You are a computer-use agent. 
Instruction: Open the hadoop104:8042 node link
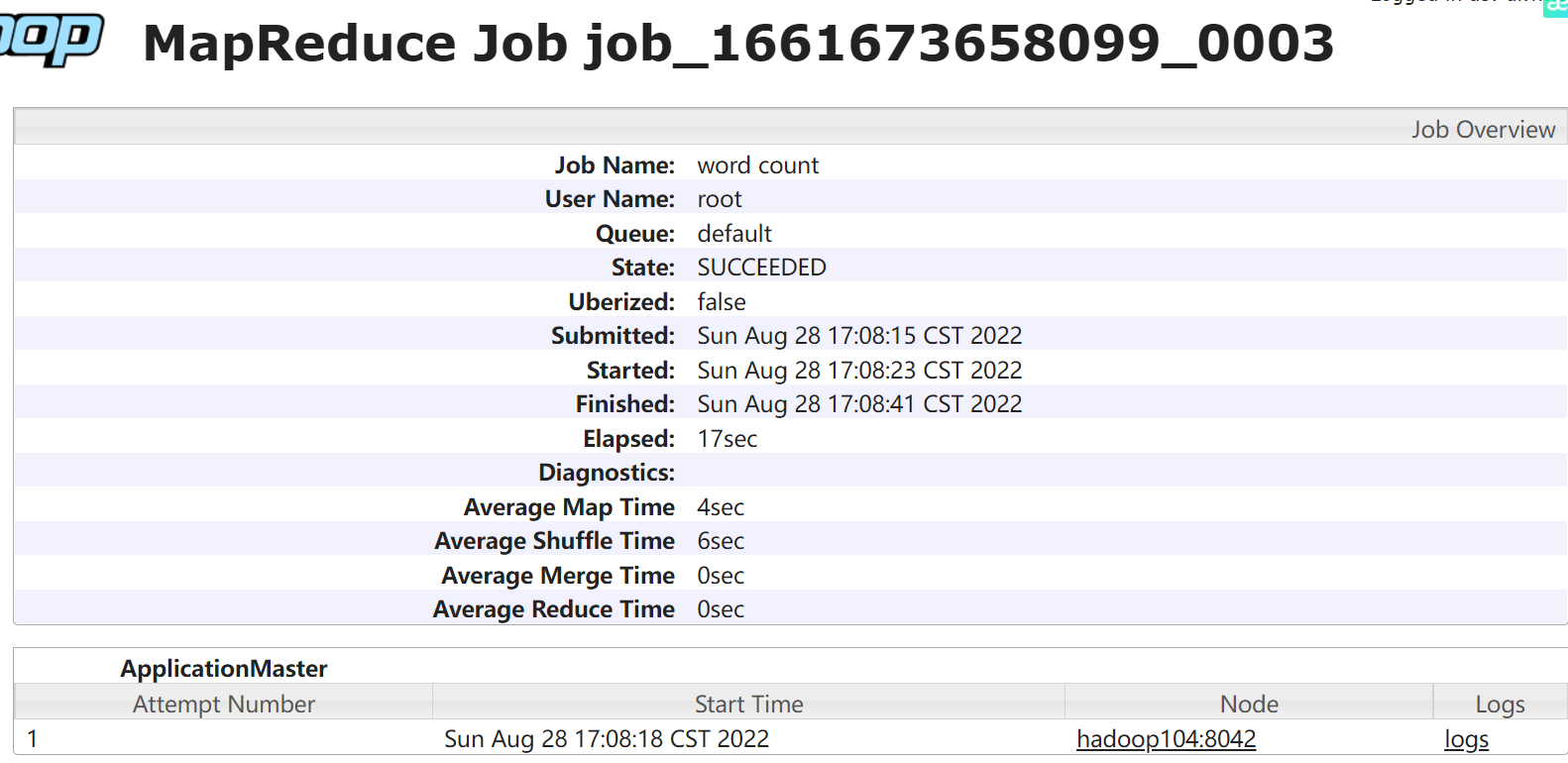point(1166,739)
